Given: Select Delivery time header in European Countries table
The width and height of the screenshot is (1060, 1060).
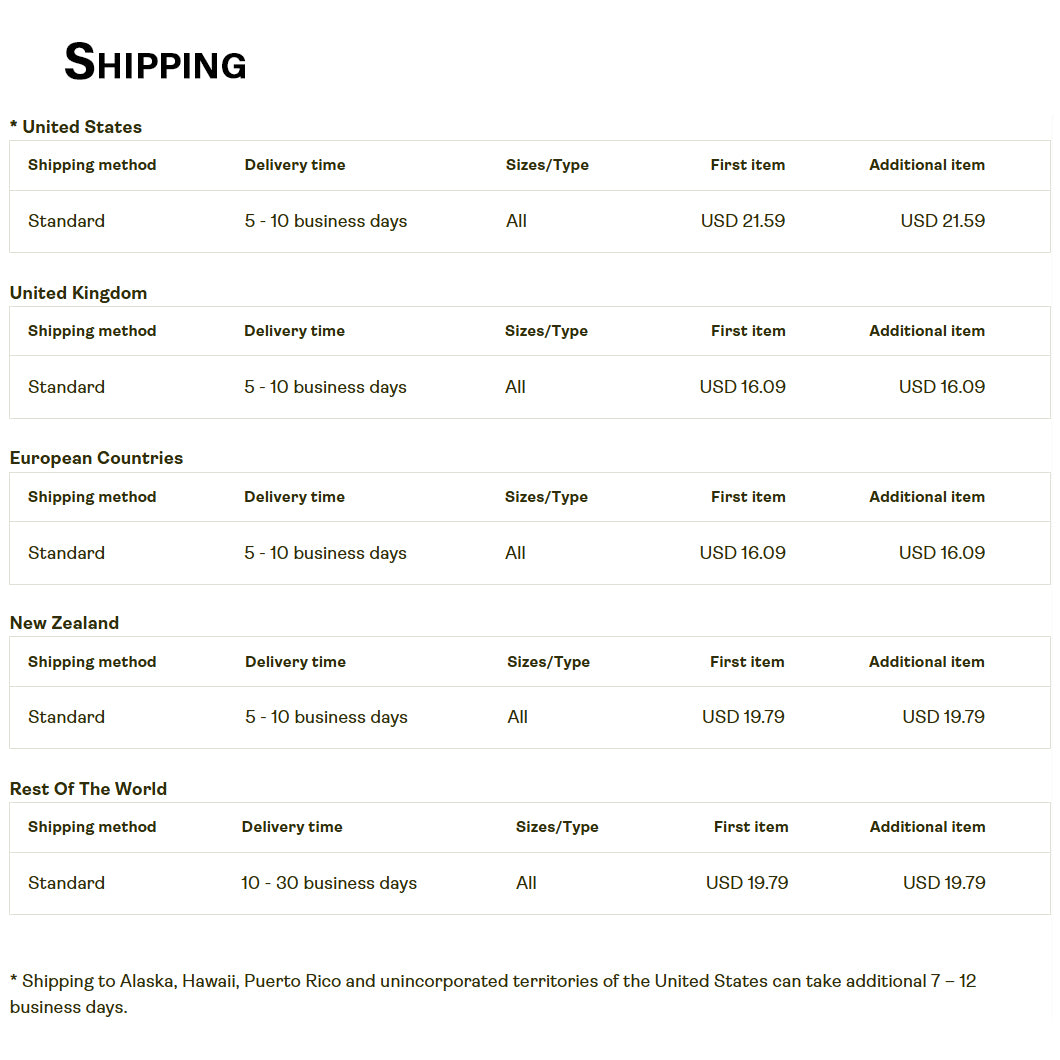Looking at the screenshot, I should 294,497.
